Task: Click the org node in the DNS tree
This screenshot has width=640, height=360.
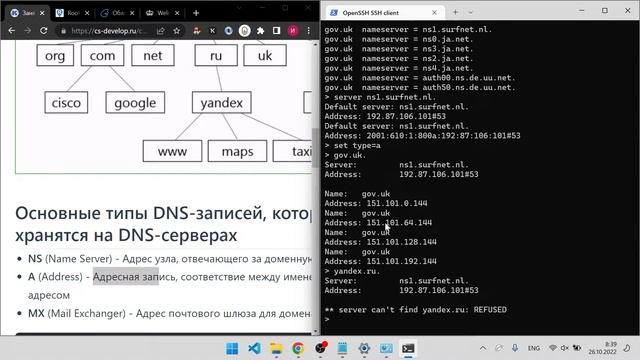Action: tap(55, 55)
